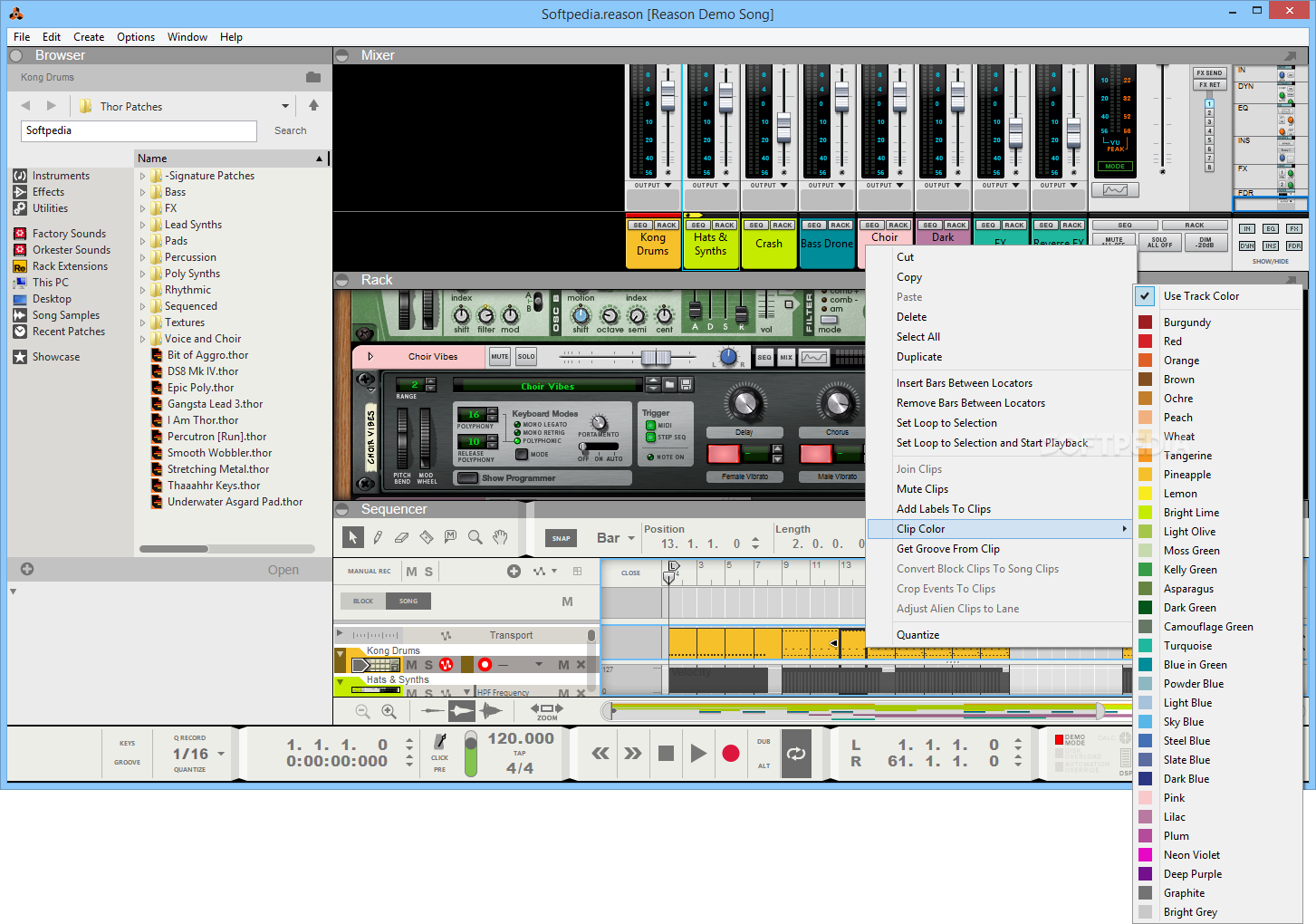Viewport: 1316px width, 924px height.
Task: Expand the Lead Synths folder
Action: click(142, 225)
